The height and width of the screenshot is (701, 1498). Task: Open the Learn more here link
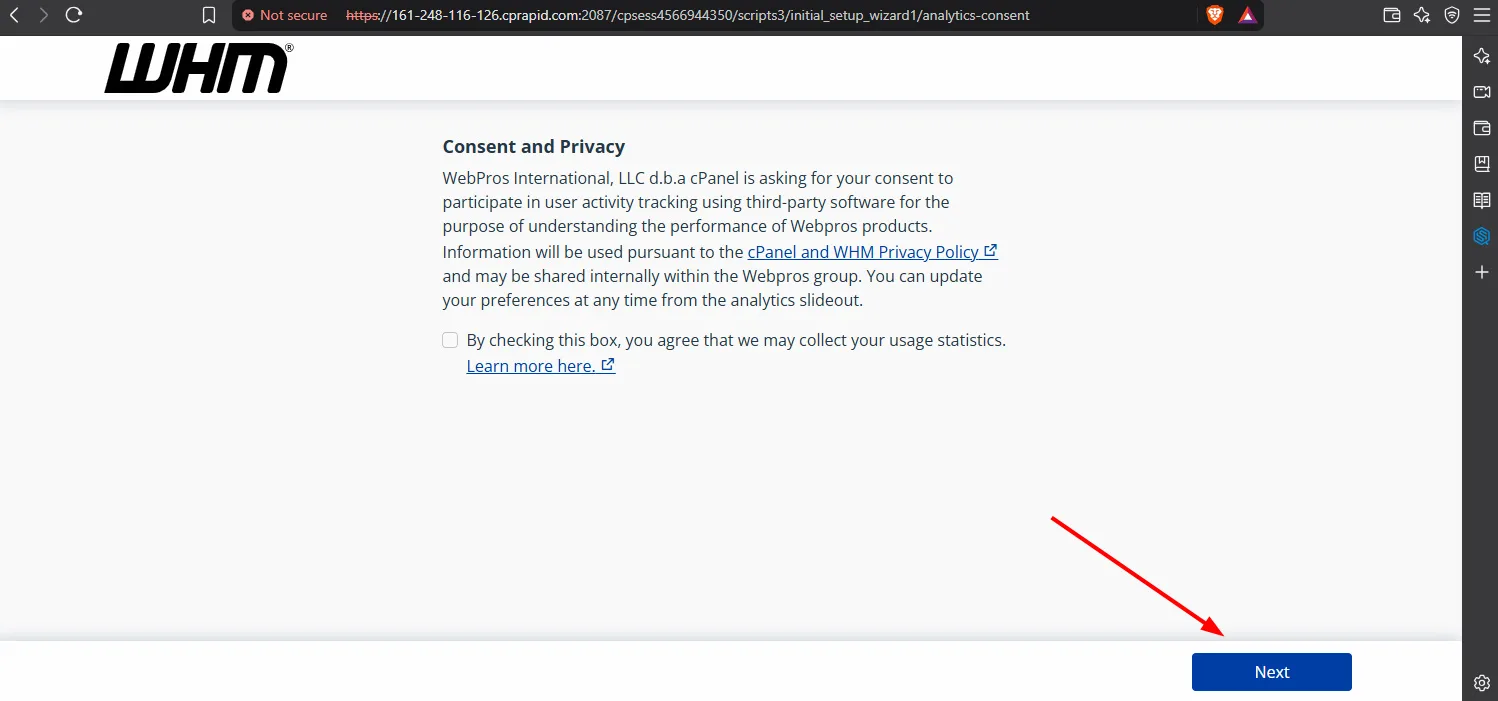click(540, 366)
